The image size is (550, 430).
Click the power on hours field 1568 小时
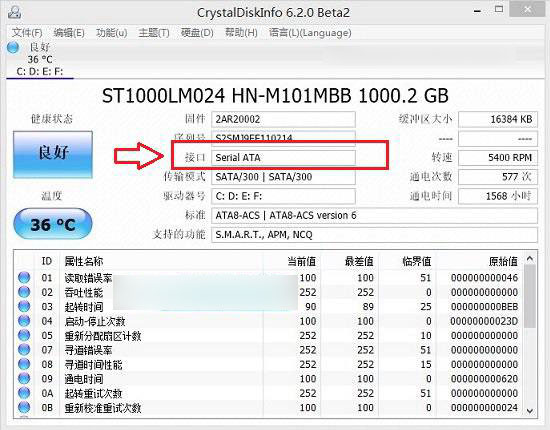coord(498,196)
